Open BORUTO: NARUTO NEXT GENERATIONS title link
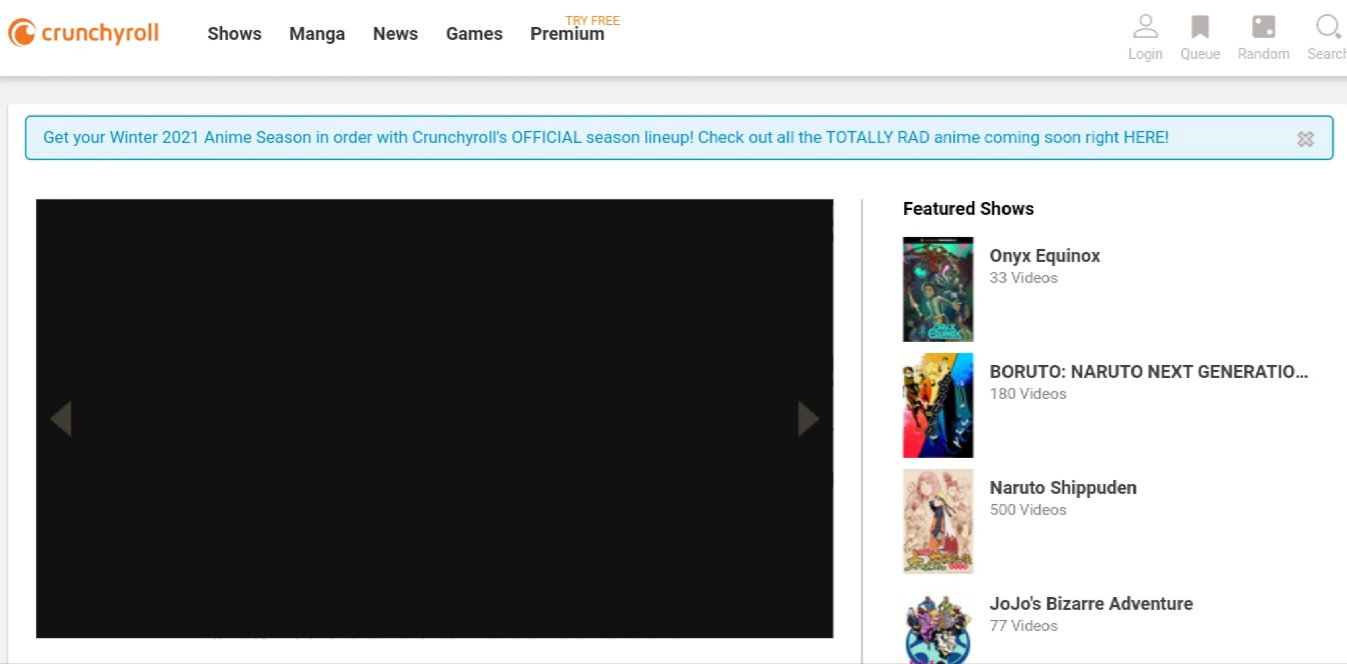The image size is (1347, 664). coord(1149,372)
